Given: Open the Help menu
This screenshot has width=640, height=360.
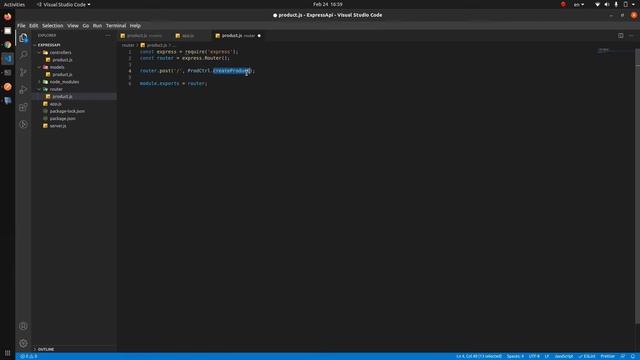Looking at the screenshot, I should point(135,26).
